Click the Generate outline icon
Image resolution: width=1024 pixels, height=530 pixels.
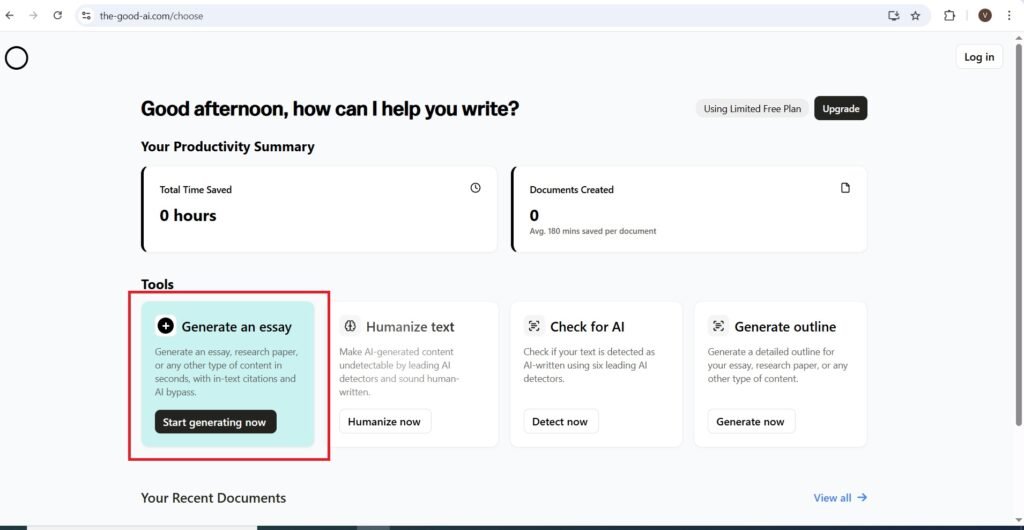coord(718,326)
